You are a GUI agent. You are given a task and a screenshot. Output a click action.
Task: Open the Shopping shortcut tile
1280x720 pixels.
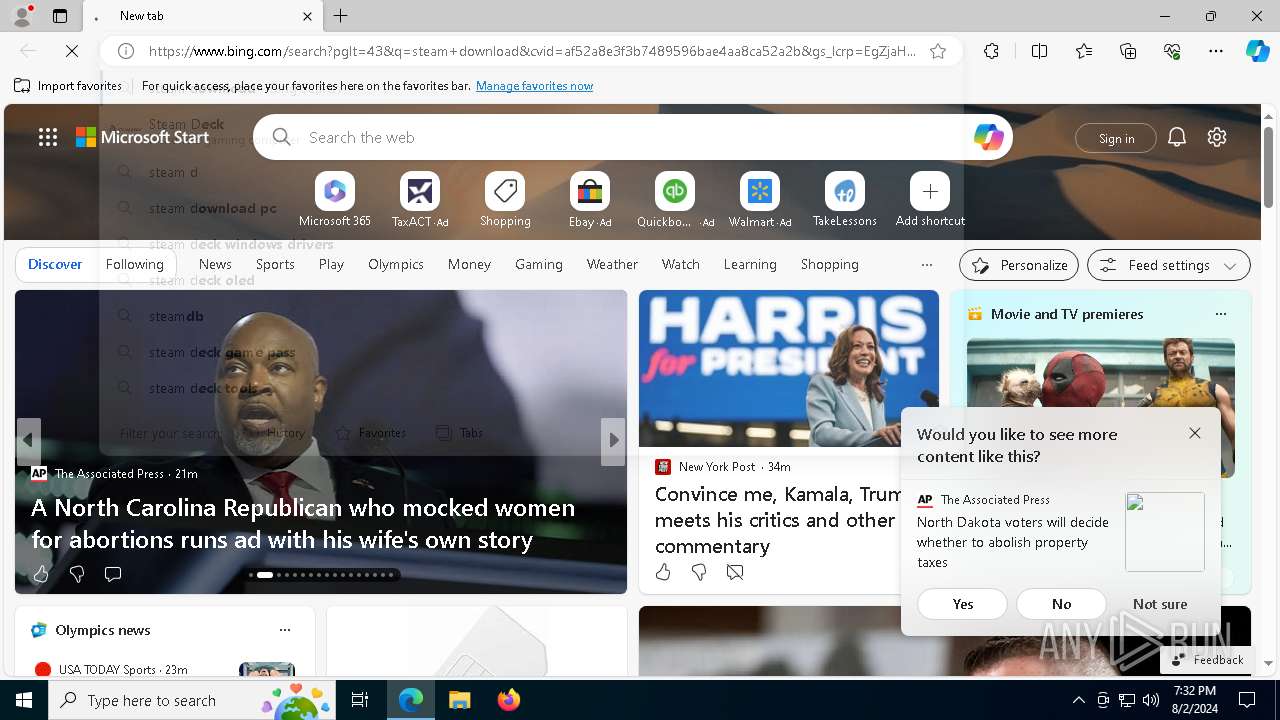click(505, 200)
